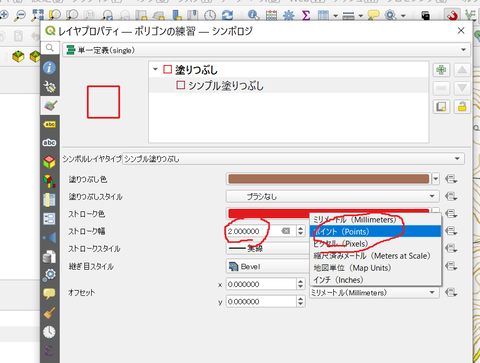Screen dimensions: 480x363
Task: Select the シンプル塗りつぶし symbol layer row
Action: tap(288, 86)
